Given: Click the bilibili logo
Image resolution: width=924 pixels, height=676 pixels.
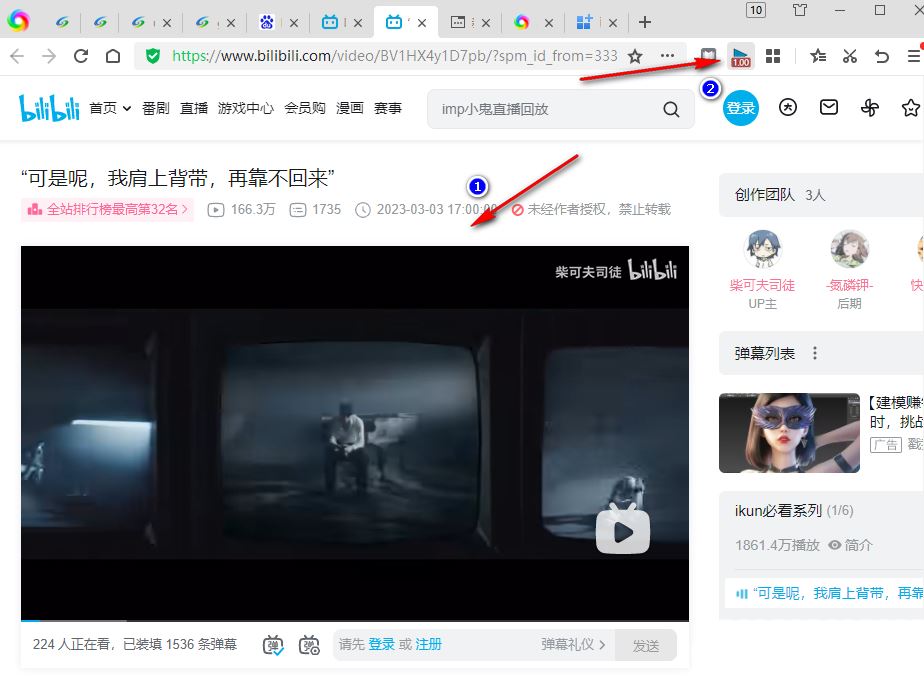Looking at the screenshot, I should pos(50,108).
